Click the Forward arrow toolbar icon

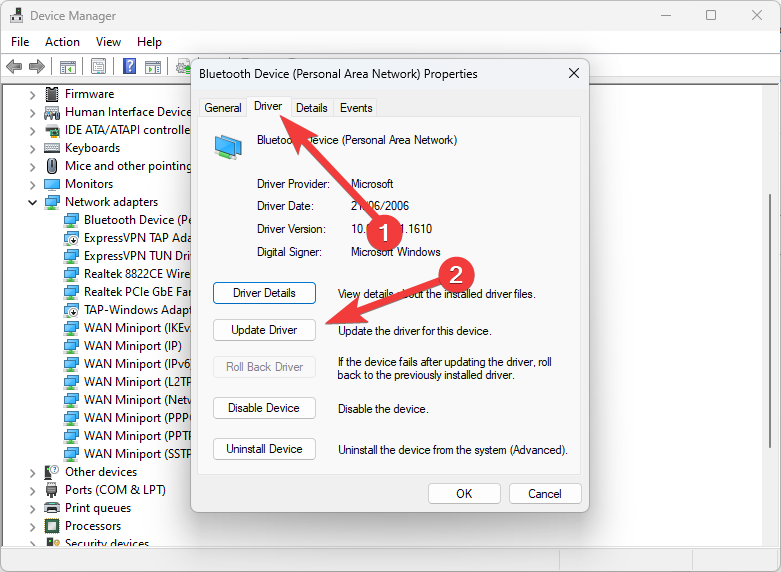37,67
